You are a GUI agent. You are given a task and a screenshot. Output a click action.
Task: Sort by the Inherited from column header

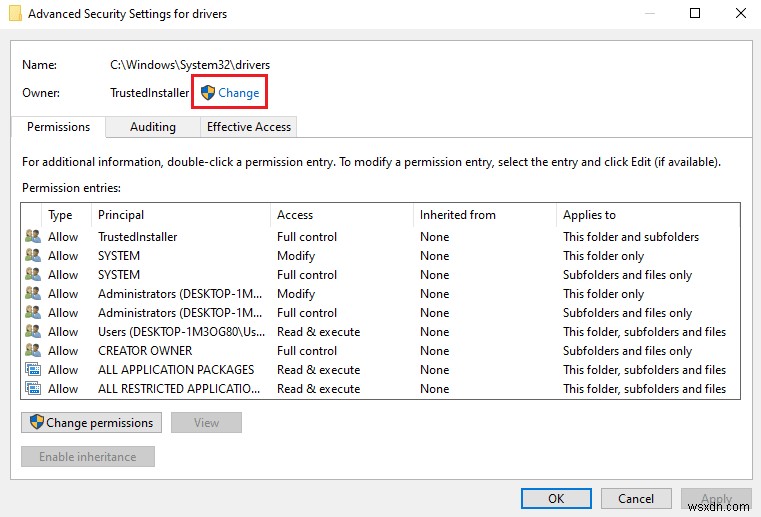coord(485,215)
